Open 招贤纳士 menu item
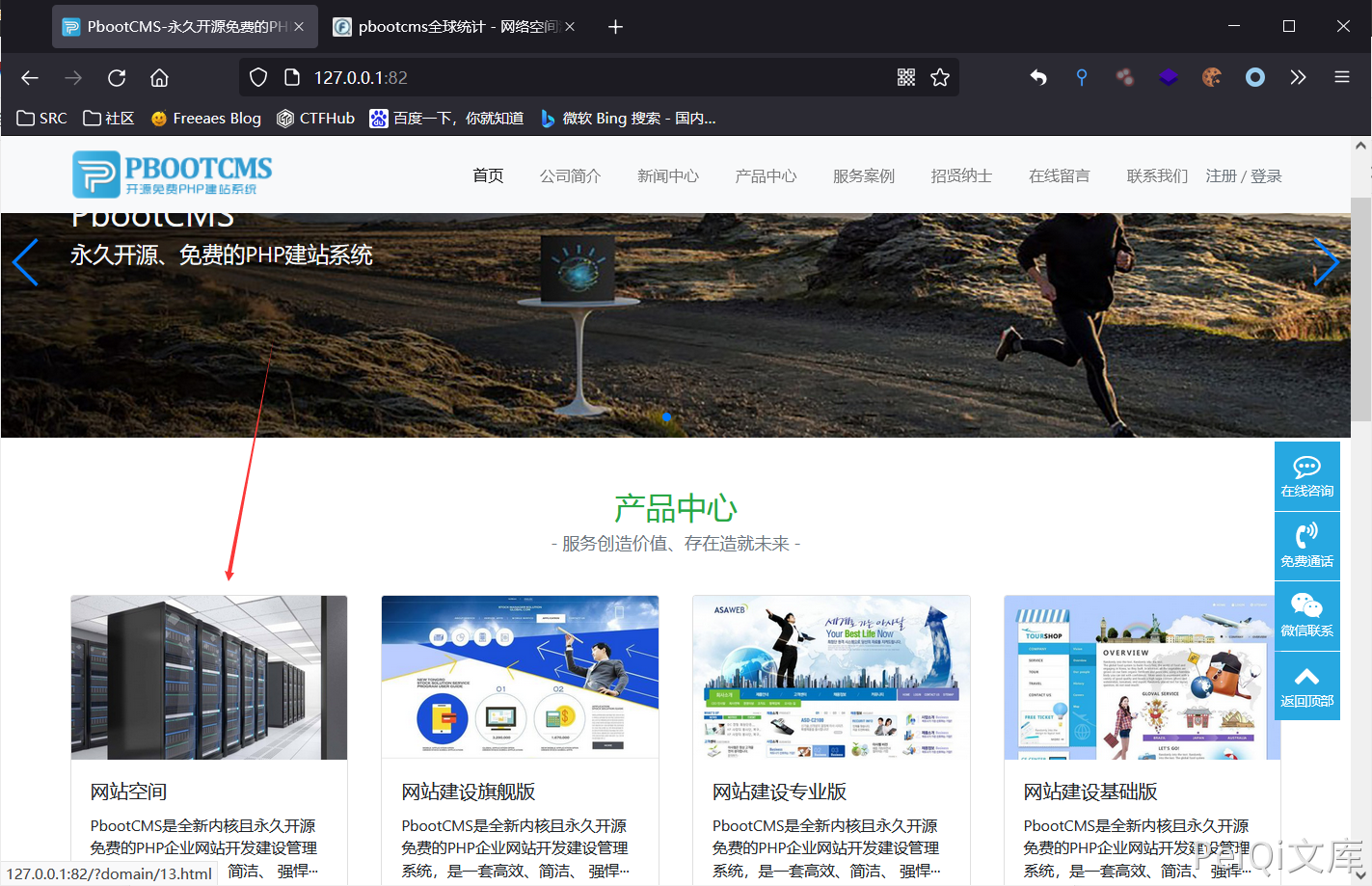Image resolution: width=1372 pixels, height=886 pixels. click(961, 175)
